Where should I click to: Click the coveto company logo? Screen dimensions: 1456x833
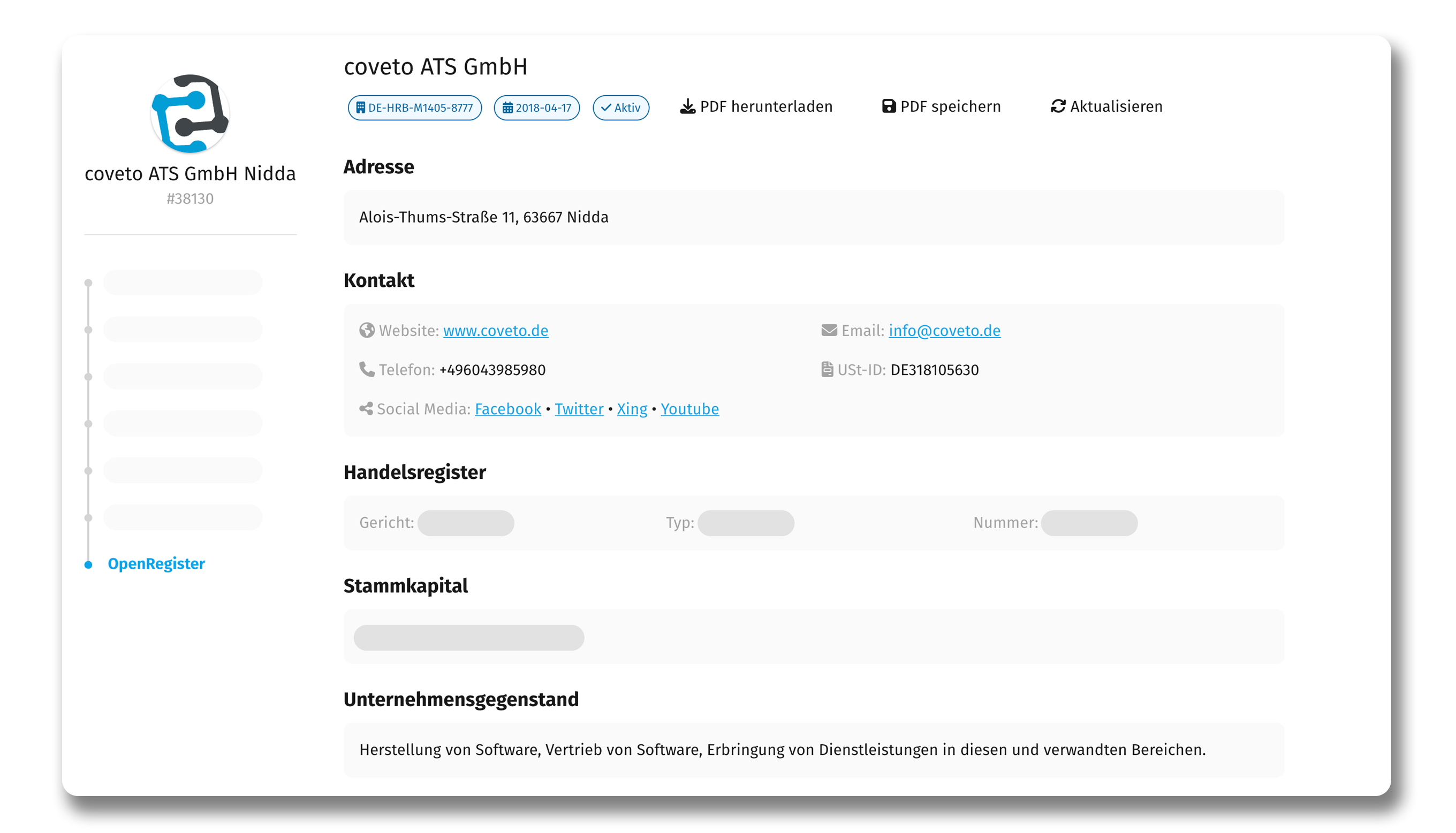tap(190, 113)
